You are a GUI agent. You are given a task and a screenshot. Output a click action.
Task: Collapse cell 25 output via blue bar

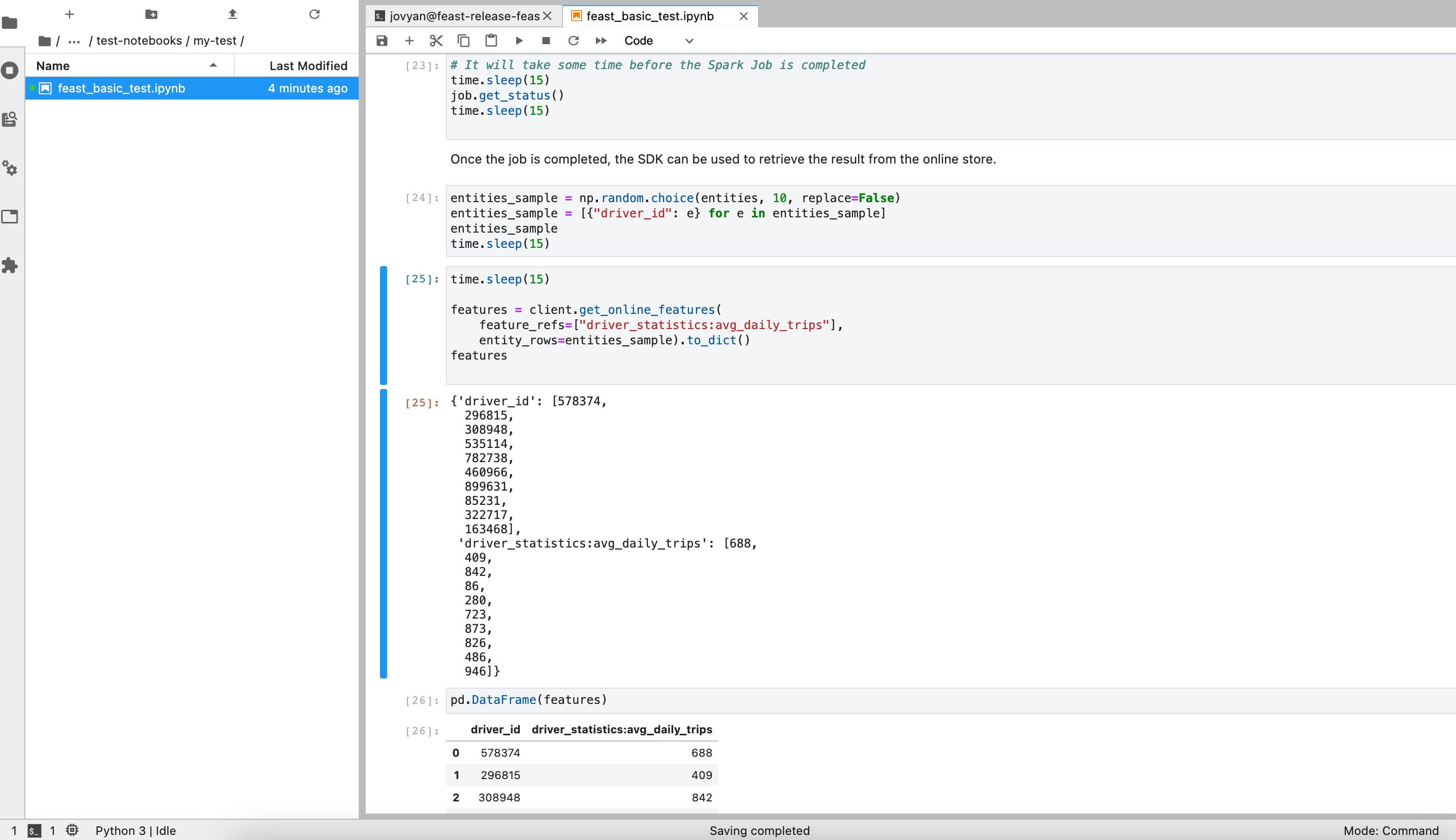tap(383, 533)
